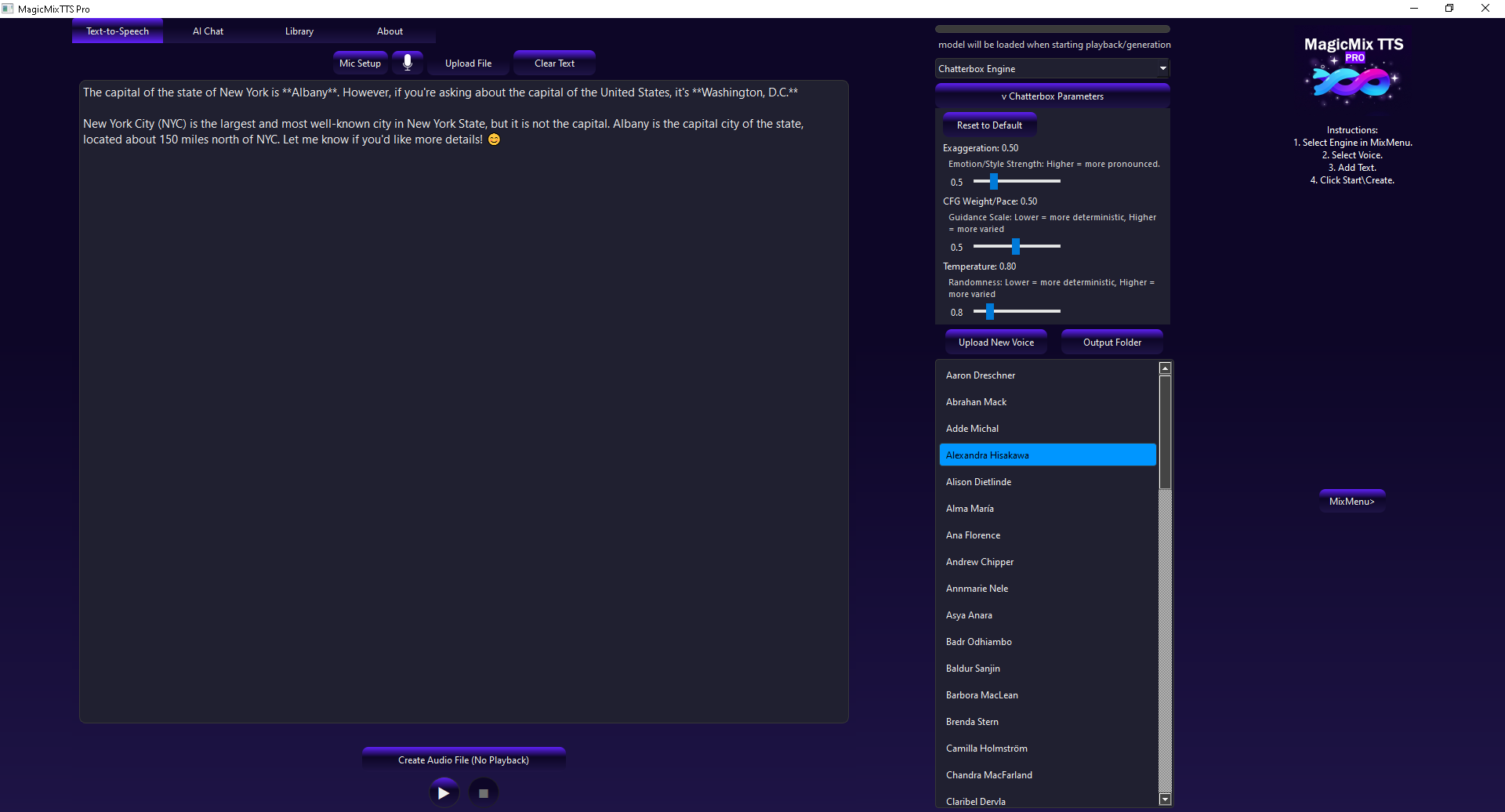
Task: Minimize the MagicMixTTS Pro window
Action: pos(1414,9)
